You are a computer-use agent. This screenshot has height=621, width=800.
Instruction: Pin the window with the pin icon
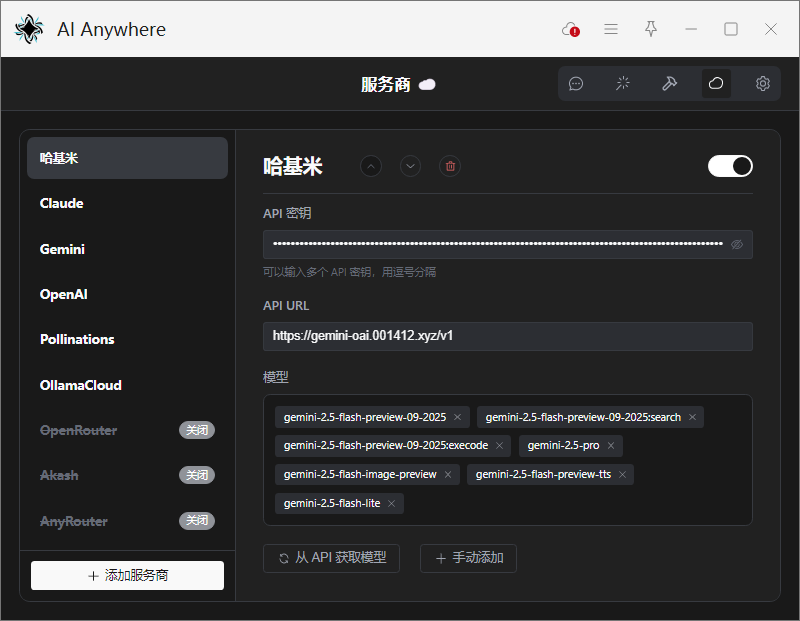click(651, 30)
